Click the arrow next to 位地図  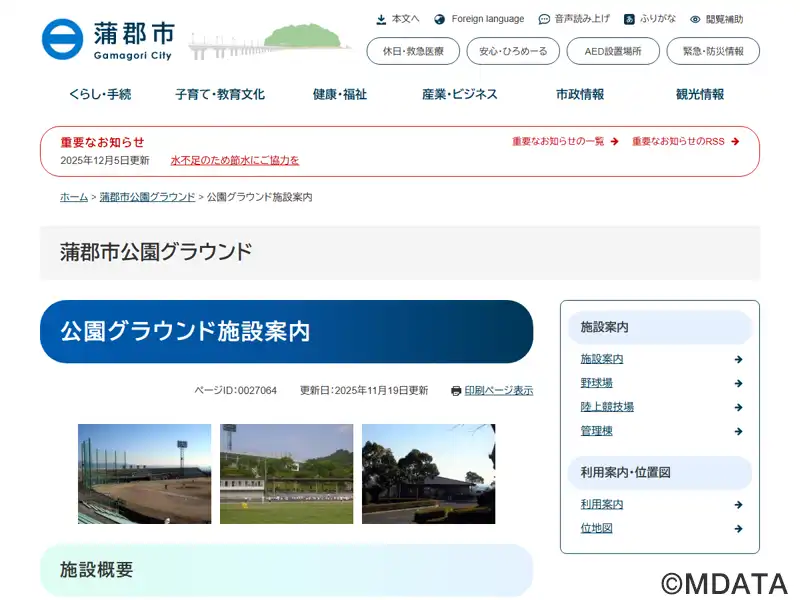pos(738,529)
